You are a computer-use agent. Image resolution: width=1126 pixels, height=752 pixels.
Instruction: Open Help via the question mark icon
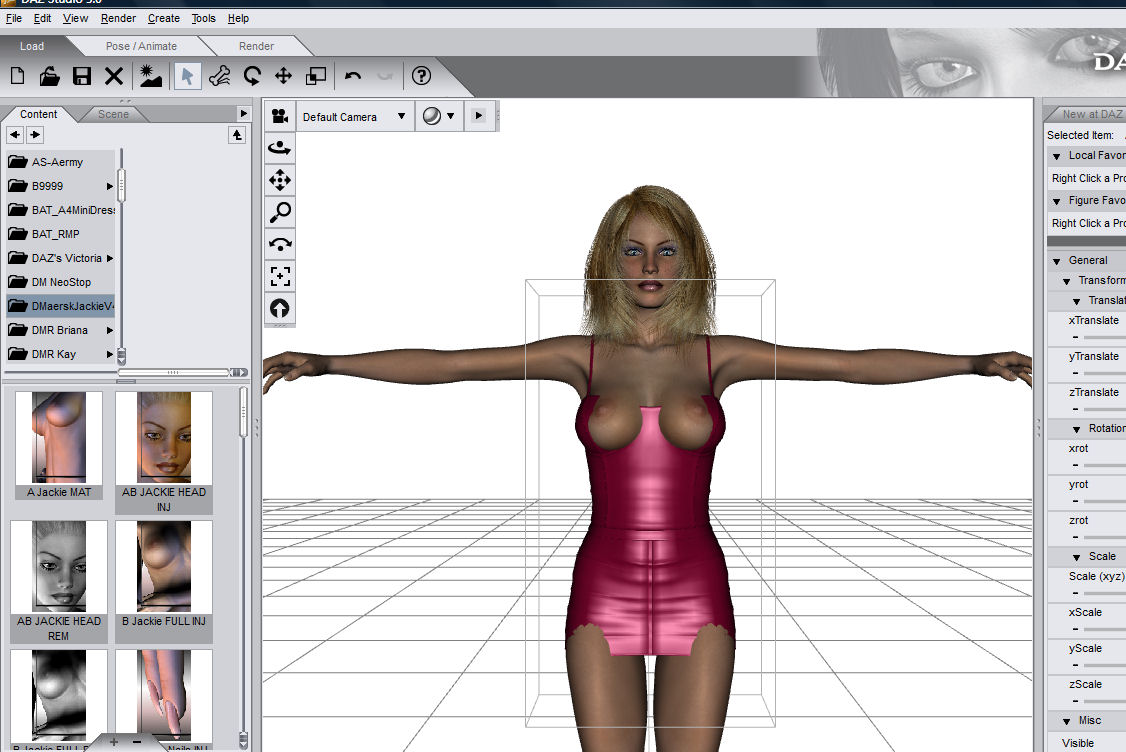(x=421, y=76)
